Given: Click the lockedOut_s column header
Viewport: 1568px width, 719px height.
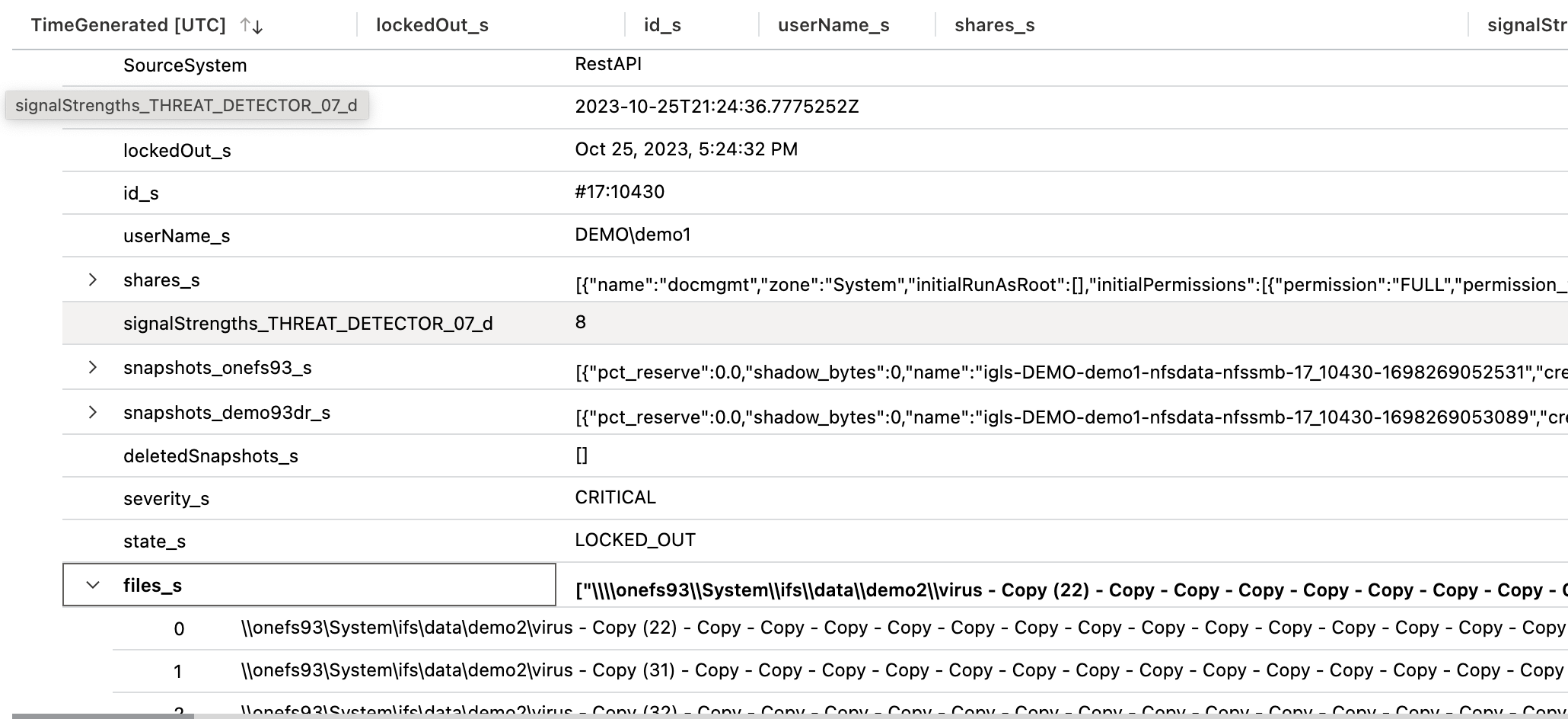Looking at the screenshot, I should (429, 25).
